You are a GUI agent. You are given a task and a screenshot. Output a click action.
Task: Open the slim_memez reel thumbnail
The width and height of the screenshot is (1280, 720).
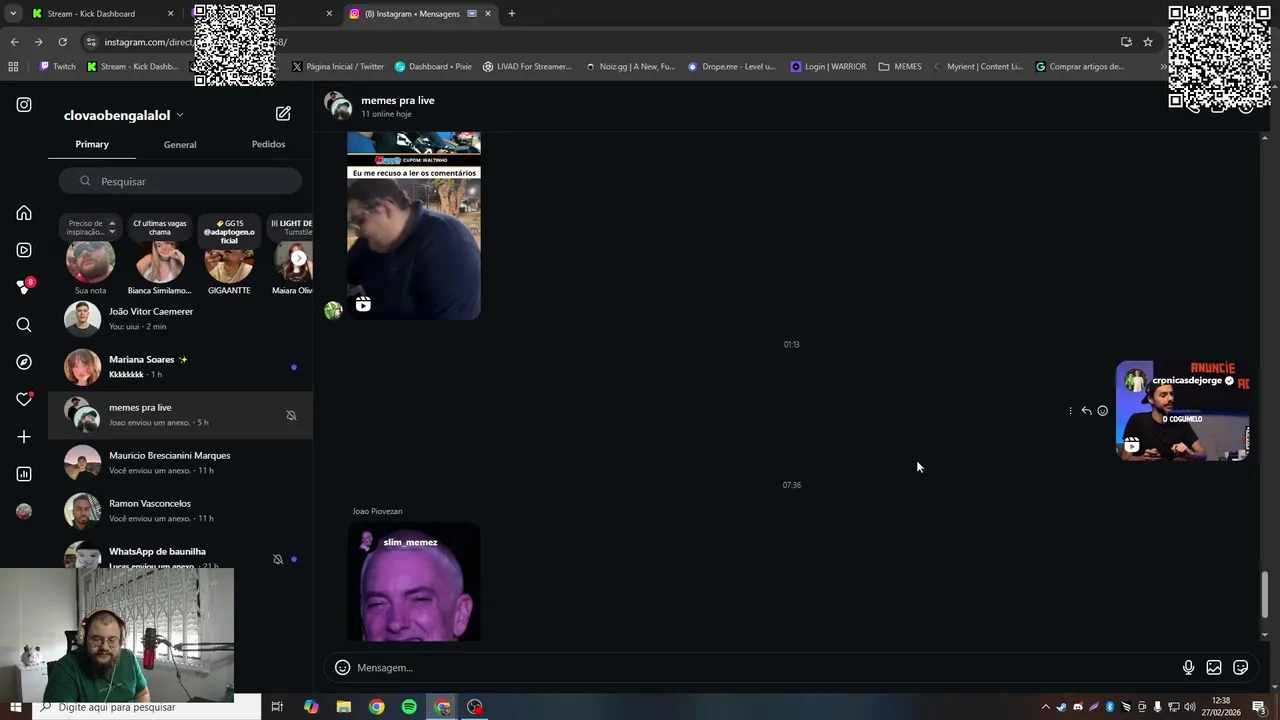pos(414,582)
